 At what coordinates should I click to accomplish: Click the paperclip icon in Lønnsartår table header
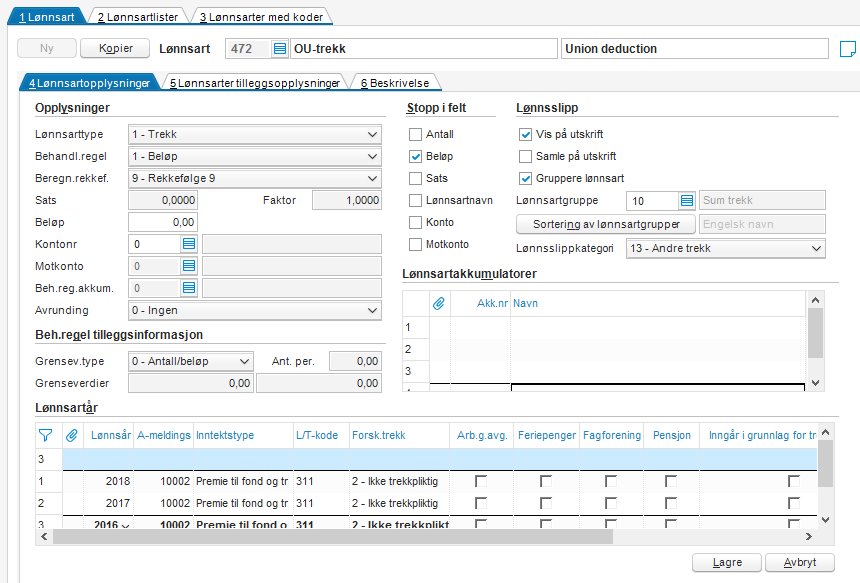(72, 435)
